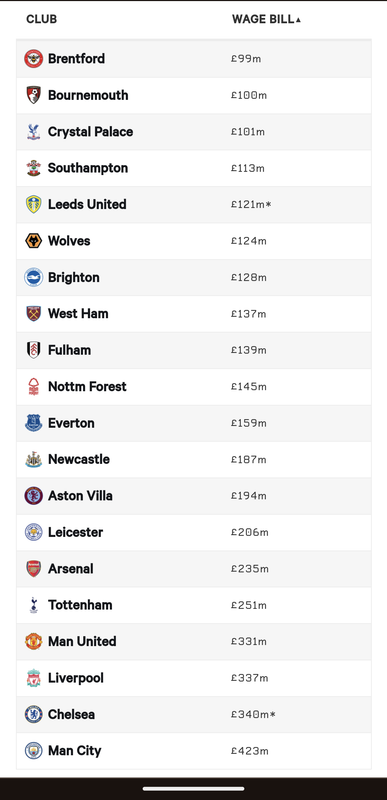Sort table by Club column header
Screen dimensions: 387x800
(x=42, y=19)
